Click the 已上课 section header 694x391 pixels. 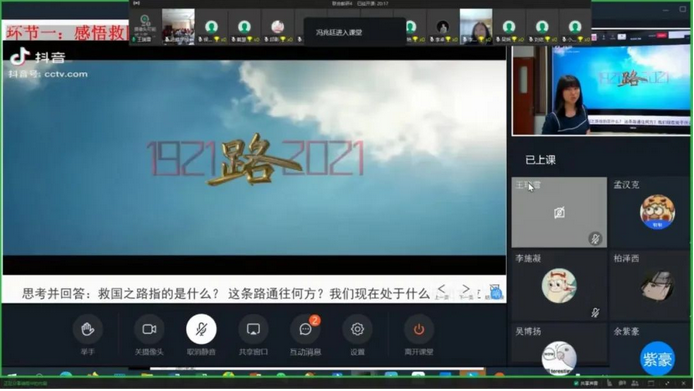tap(540, 160)
